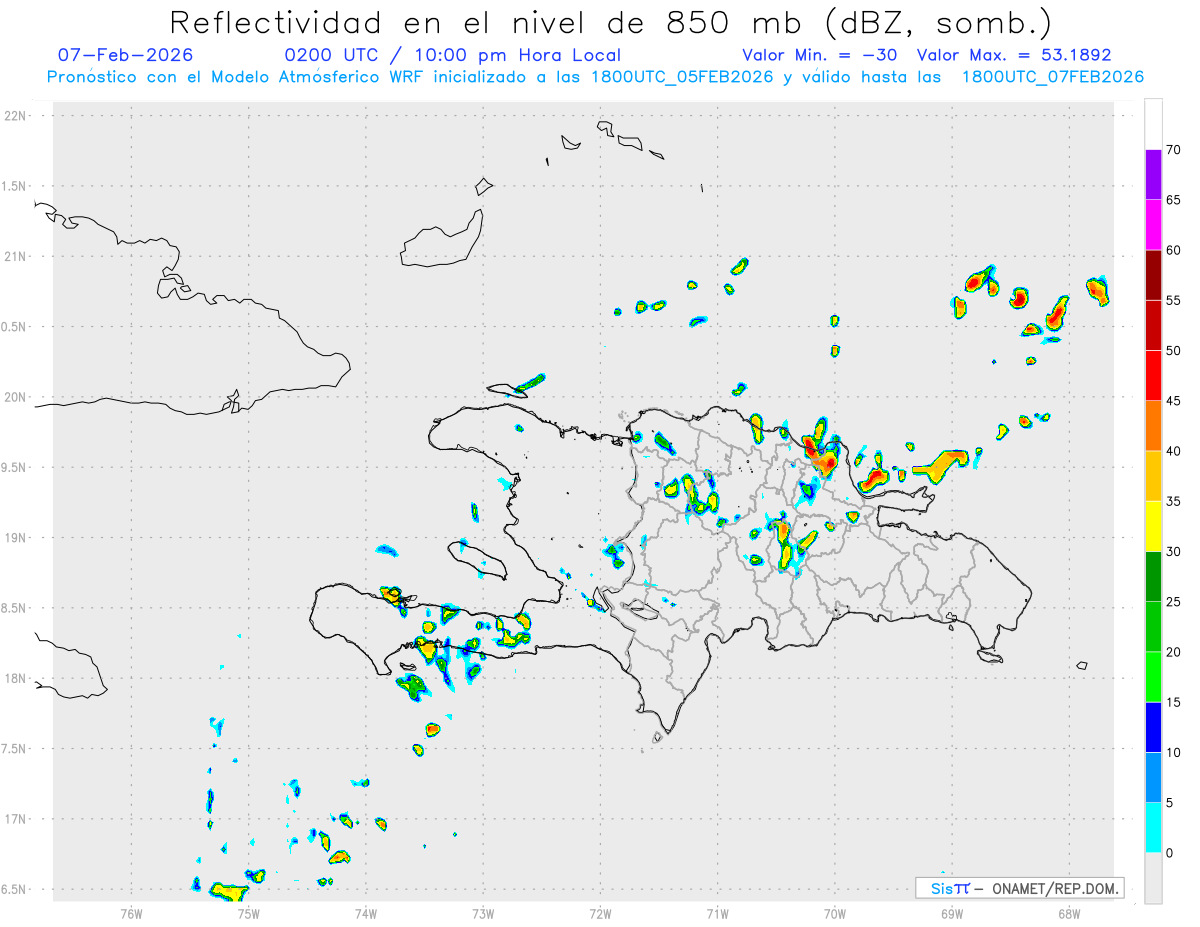The image size is (1200, 927).
Task: Click the "SisPI - ONAMET/REP.DOM." credit box
Action: click(1019, 888)
